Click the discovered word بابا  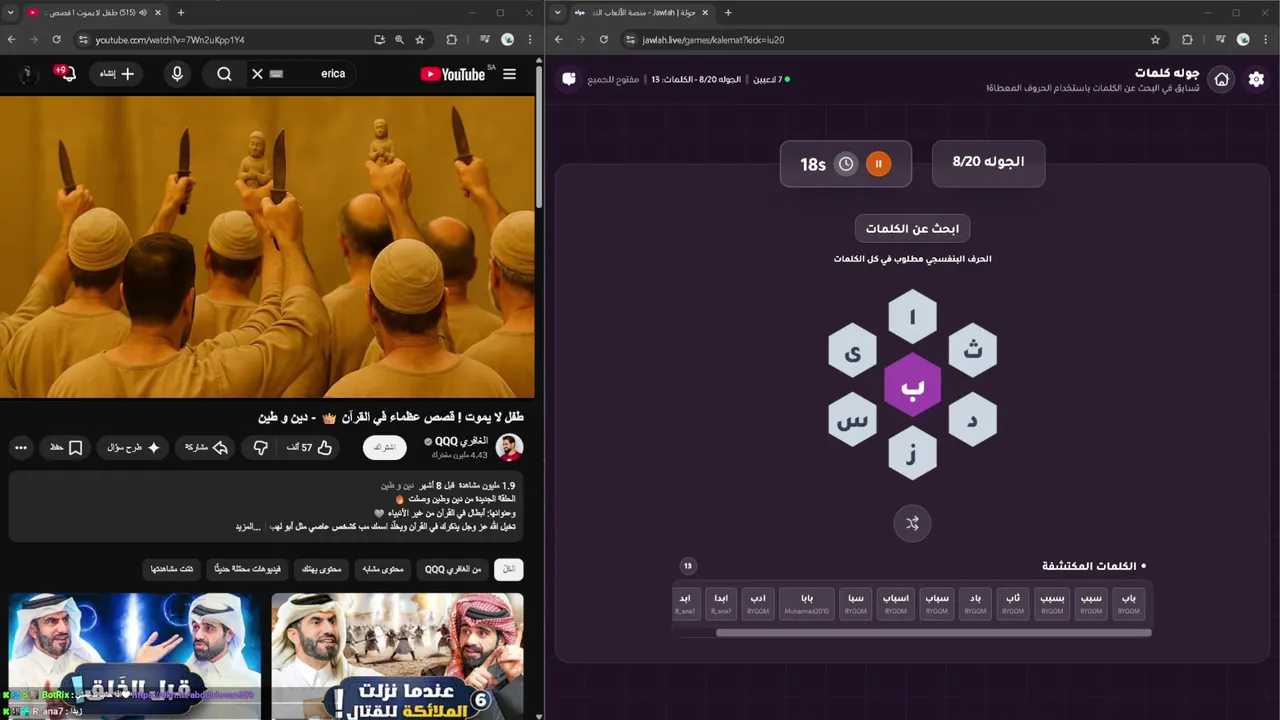pos(807,603)
